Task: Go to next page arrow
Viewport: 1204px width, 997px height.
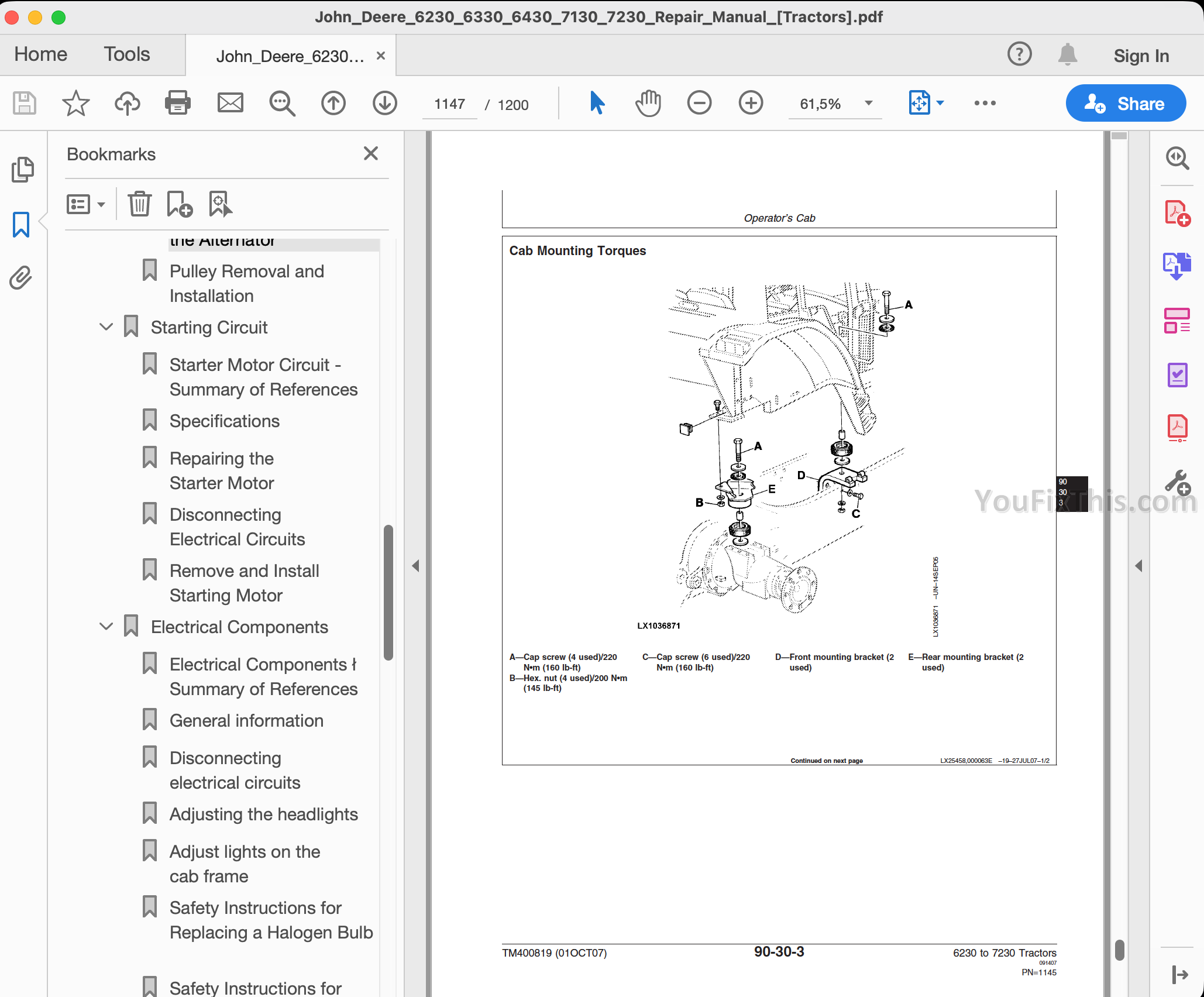Action: (384, 103)
